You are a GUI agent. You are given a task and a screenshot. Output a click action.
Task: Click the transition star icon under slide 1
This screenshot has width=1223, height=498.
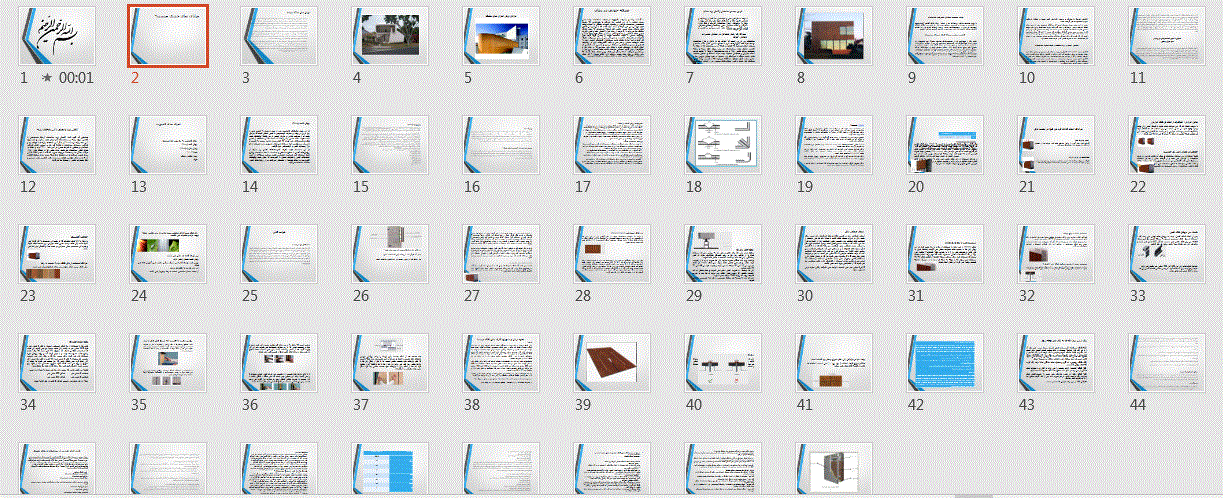point(47,77)
